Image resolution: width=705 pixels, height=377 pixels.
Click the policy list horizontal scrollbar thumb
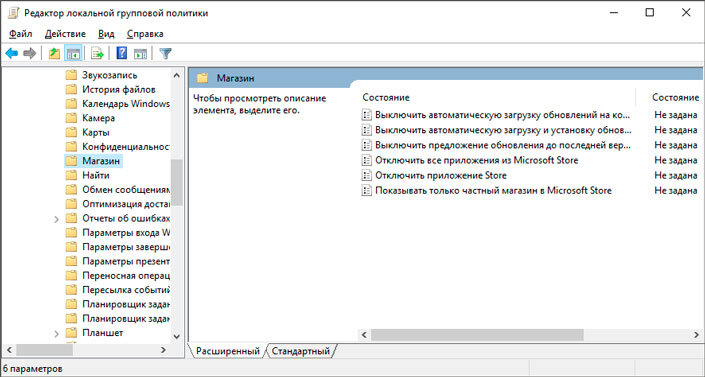pos(477,335)
